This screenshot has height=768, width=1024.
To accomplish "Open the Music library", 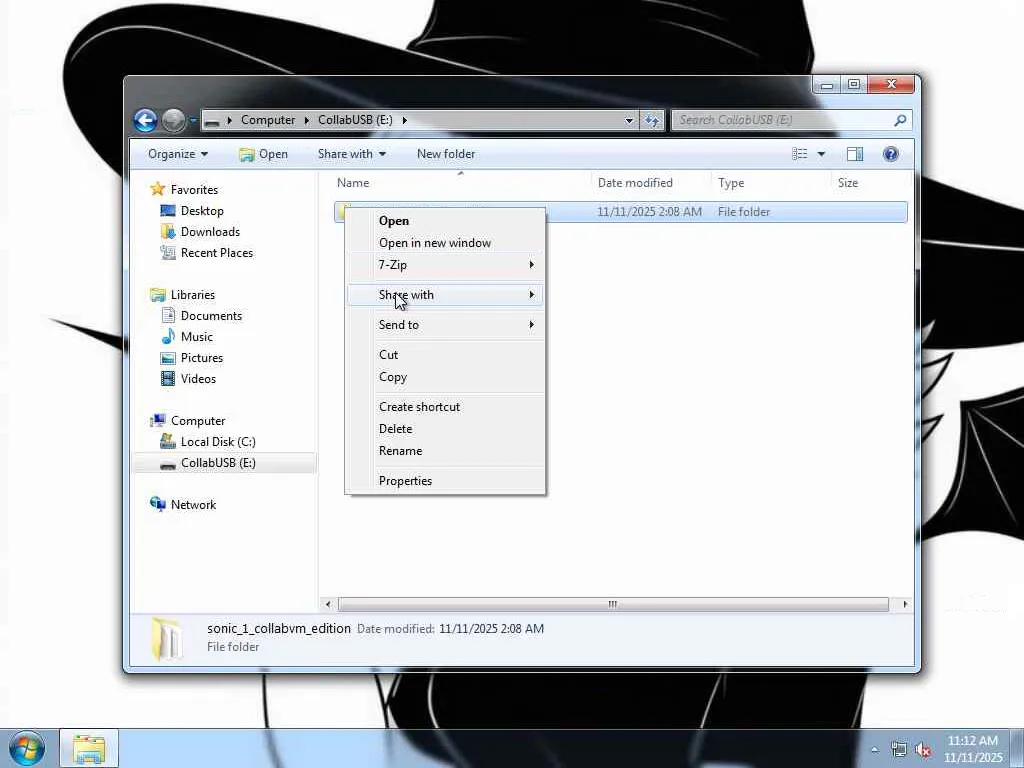I will click(197, 337).
